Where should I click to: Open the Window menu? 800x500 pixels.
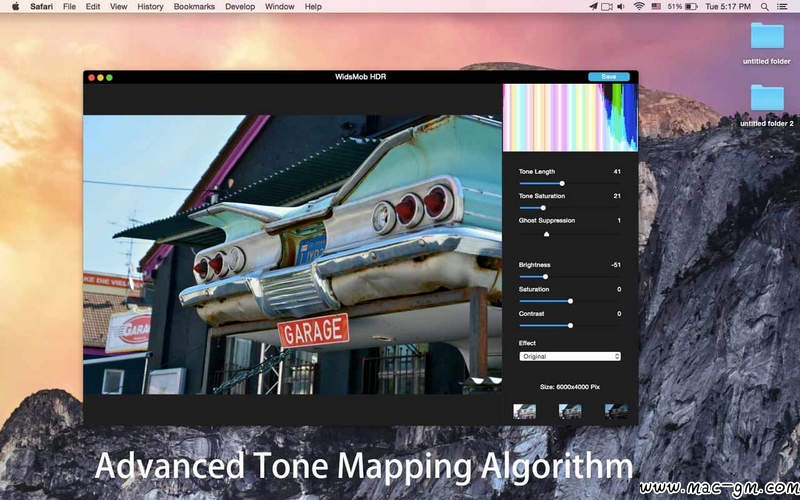pos(280,7)
